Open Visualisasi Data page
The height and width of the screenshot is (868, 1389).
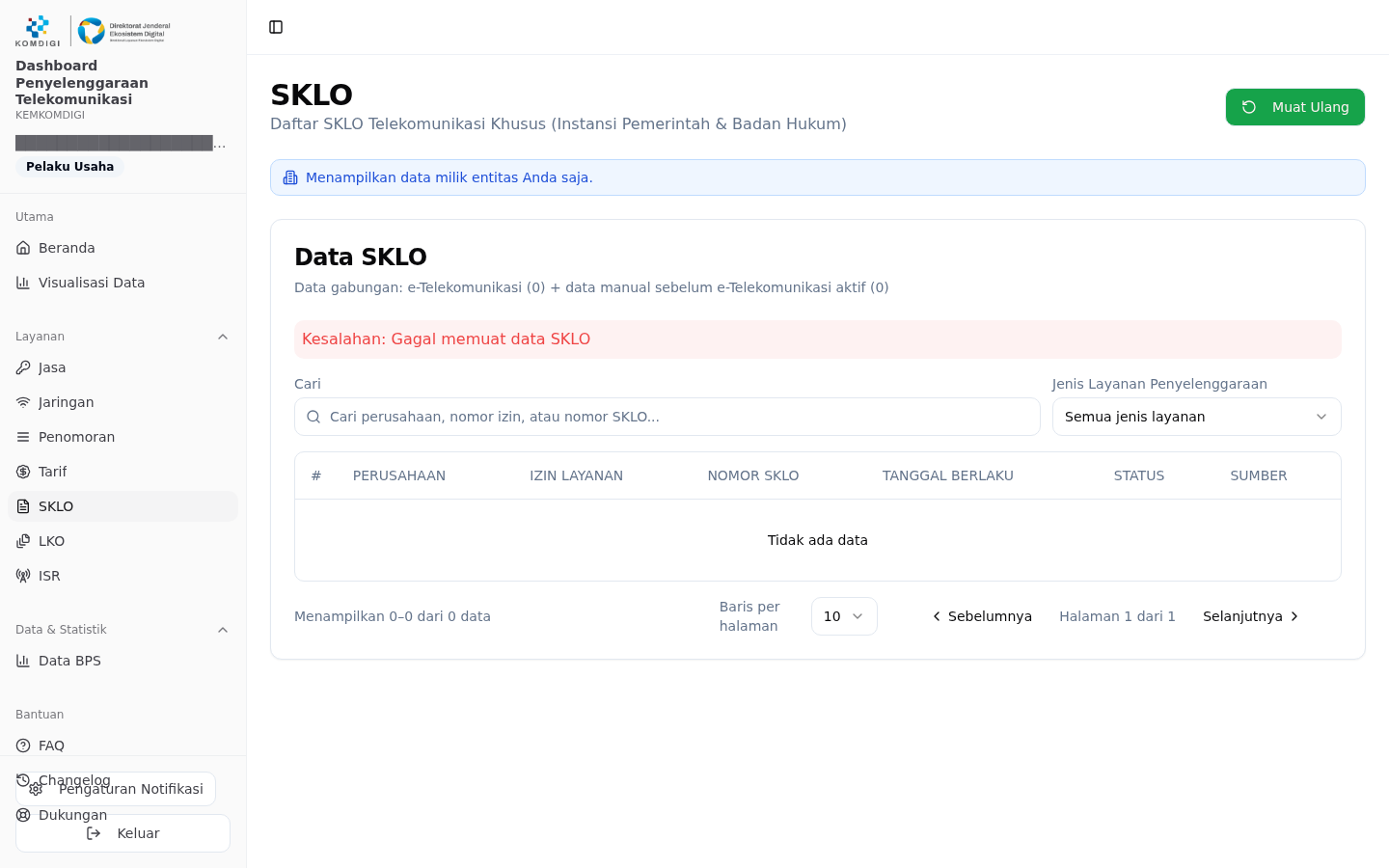123,283
